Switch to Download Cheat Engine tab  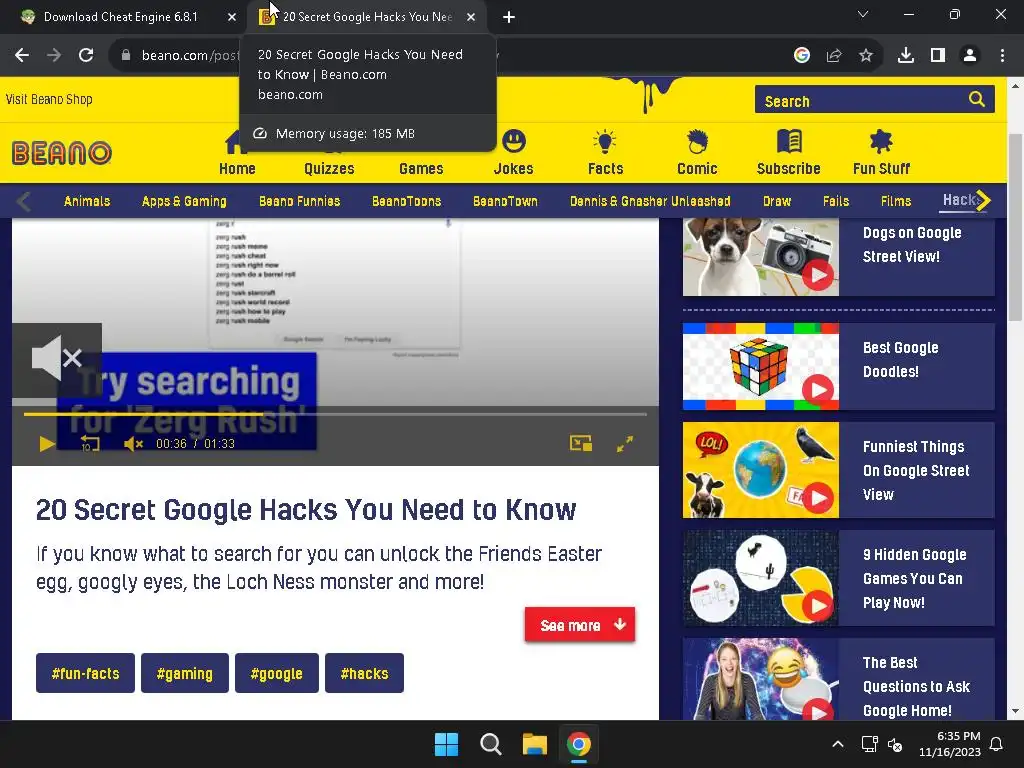120,17
